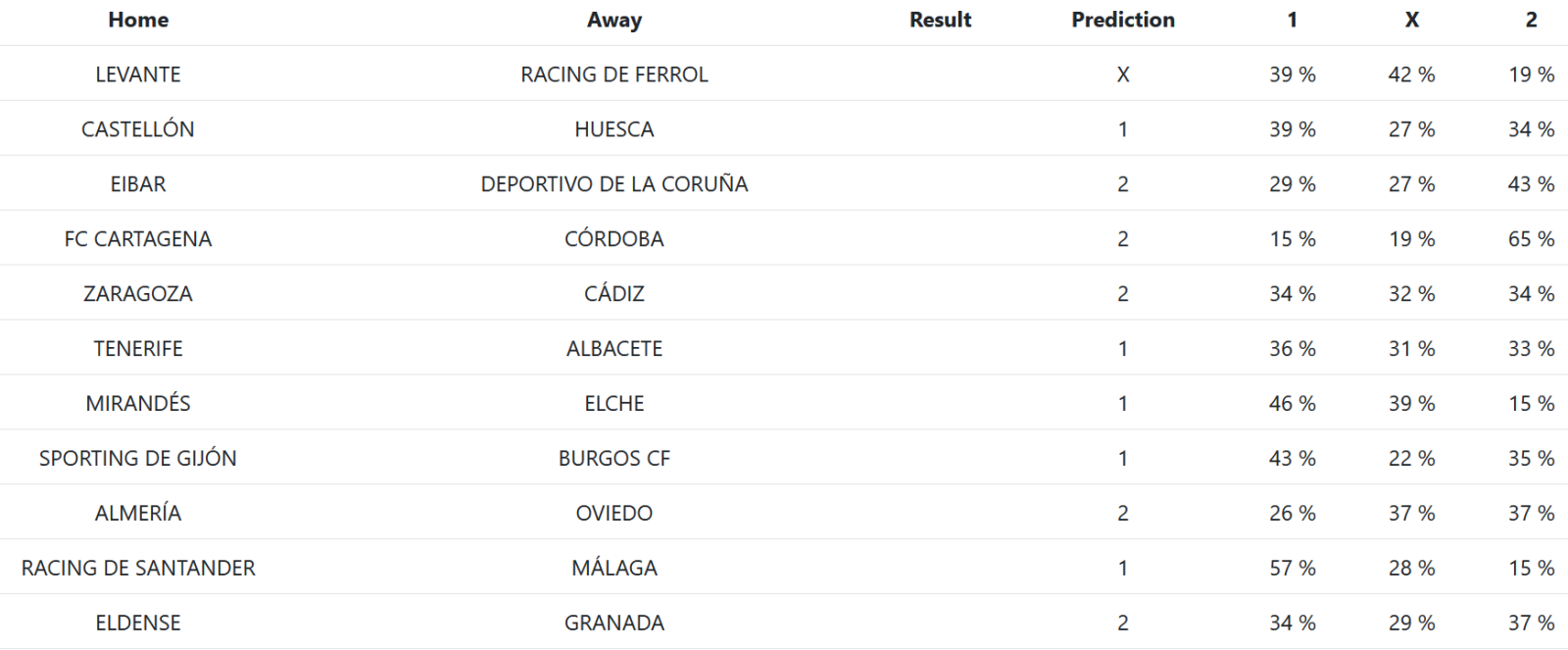Click the CÓRDOBA away team
Viewport: 1568px width, 650px height.
(x=614, y=239)
